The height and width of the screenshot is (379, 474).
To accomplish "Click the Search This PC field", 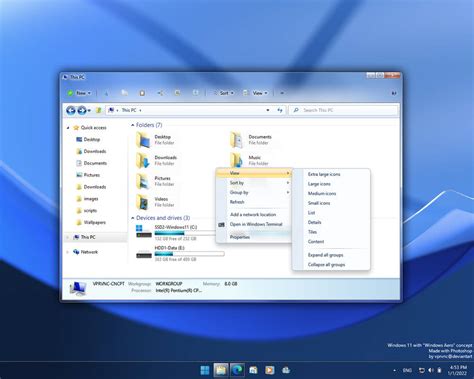I will coord(343,110).
